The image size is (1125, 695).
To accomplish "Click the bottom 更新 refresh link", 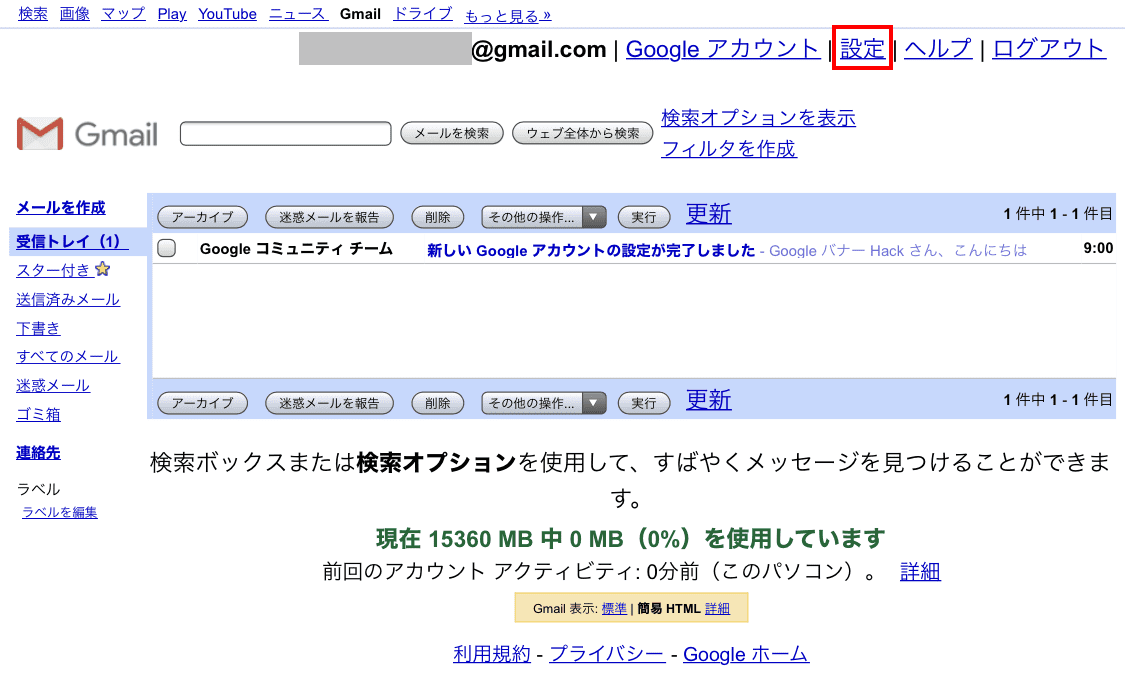I will pos(709,400).
